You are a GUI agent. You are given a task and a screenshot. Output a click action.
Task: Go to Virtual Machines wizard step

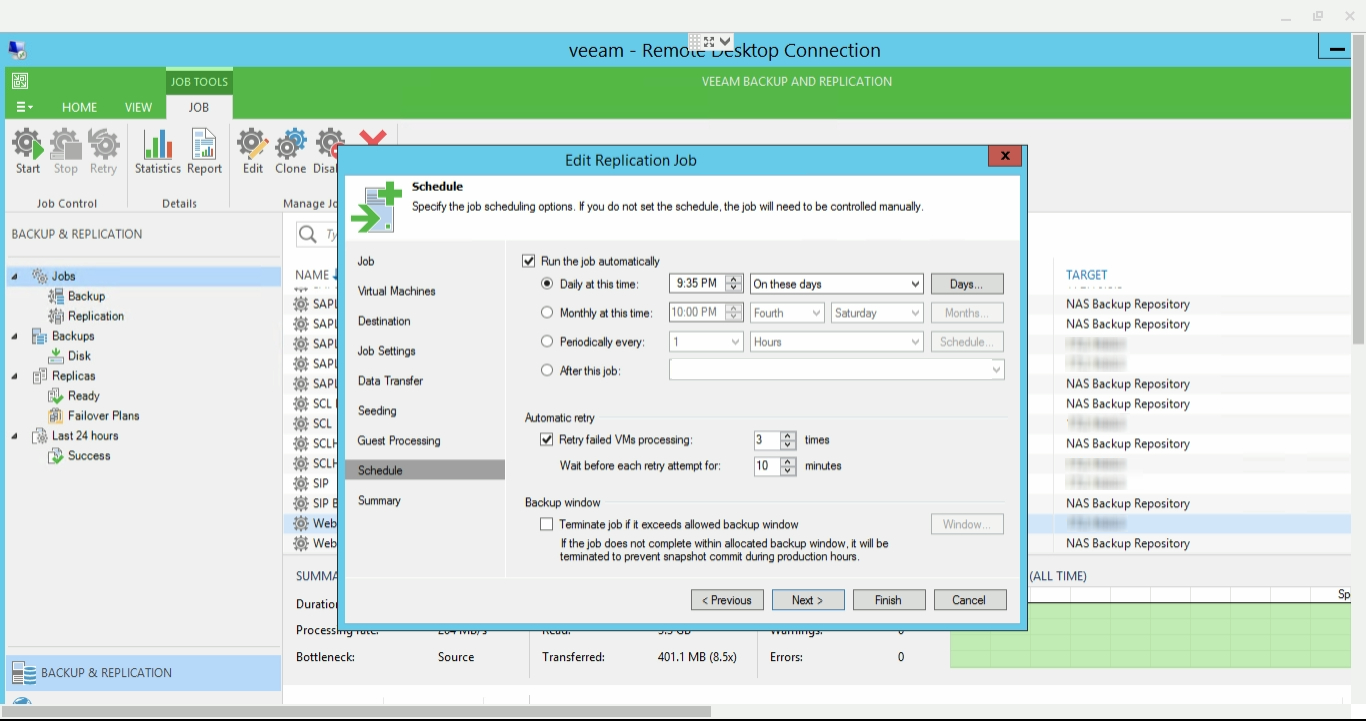(x=397, y=291)
